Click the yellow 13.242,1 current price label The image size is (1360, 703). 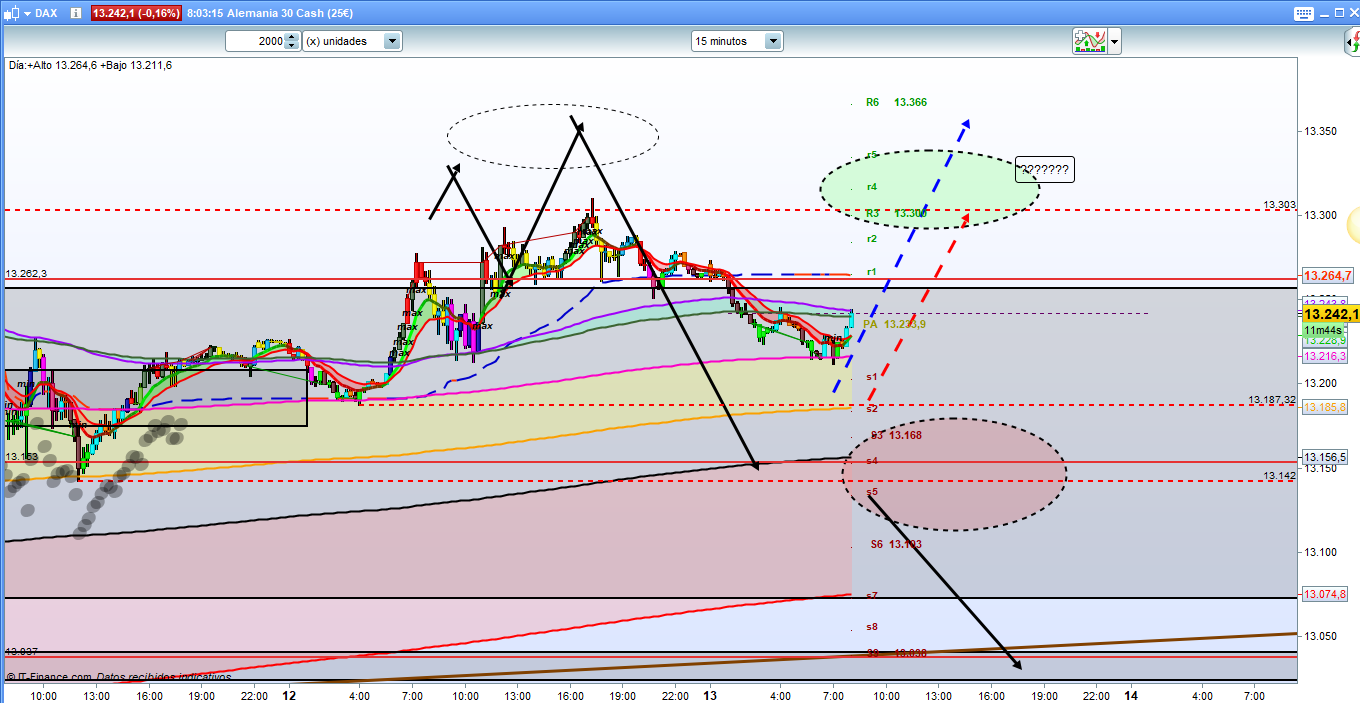pos(1329,314)
